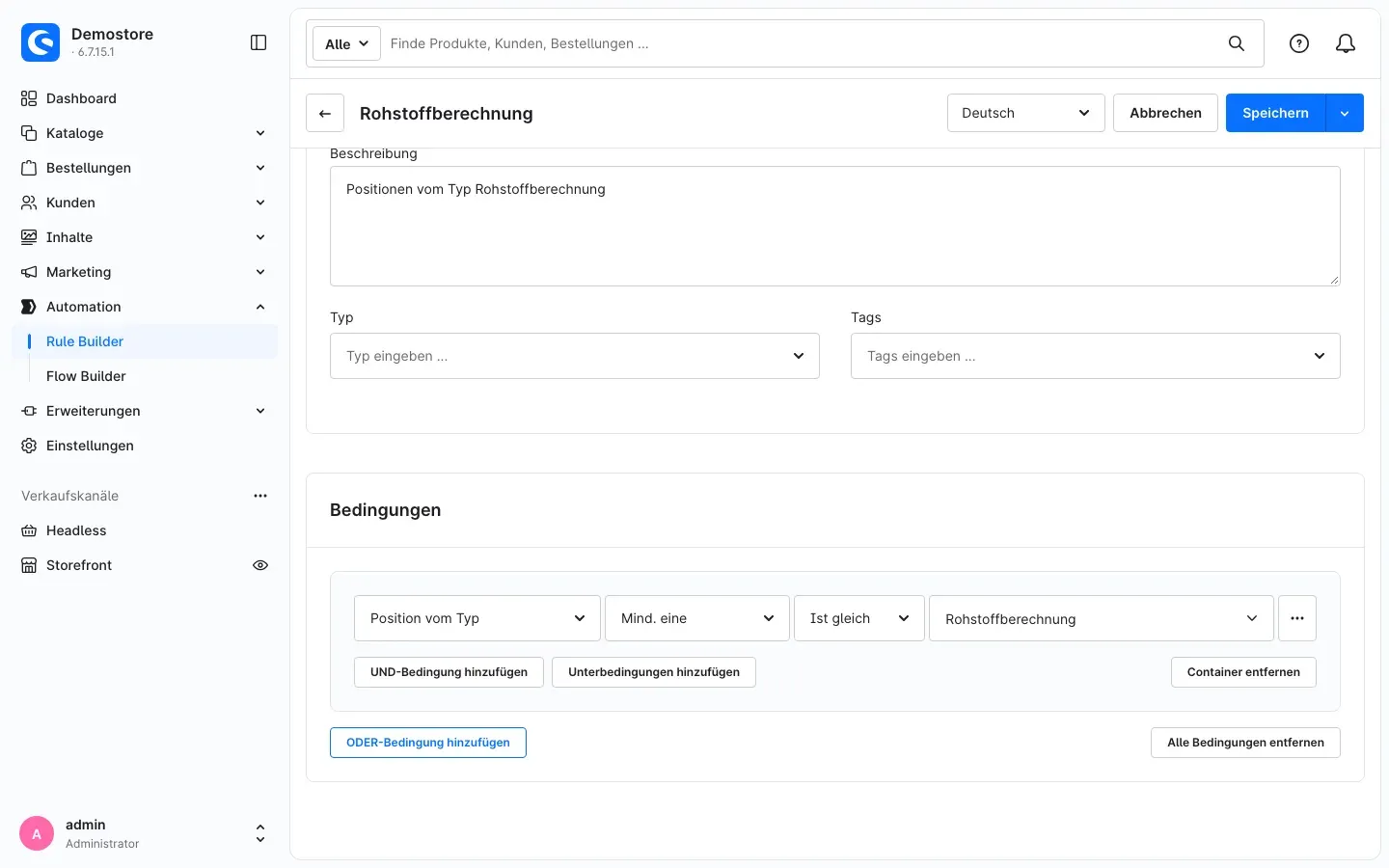Collapse the sidebar with the panel icon

259,42
